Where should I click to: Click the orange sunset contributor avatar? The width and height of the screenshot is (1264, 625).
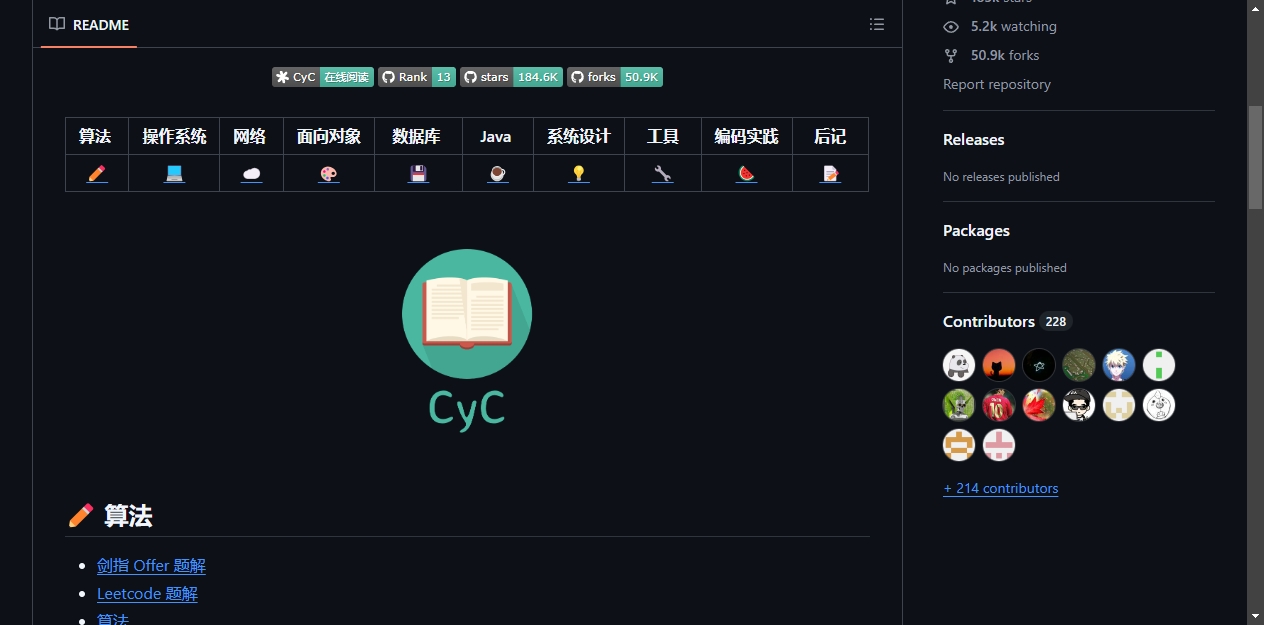click(999, 365)
